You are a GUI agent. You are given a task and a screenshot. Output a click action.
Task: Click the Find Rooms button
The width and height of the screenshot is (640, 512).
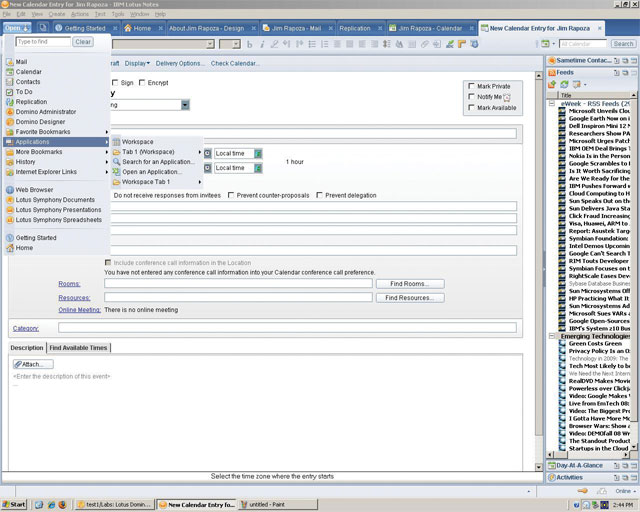point(410,284)
